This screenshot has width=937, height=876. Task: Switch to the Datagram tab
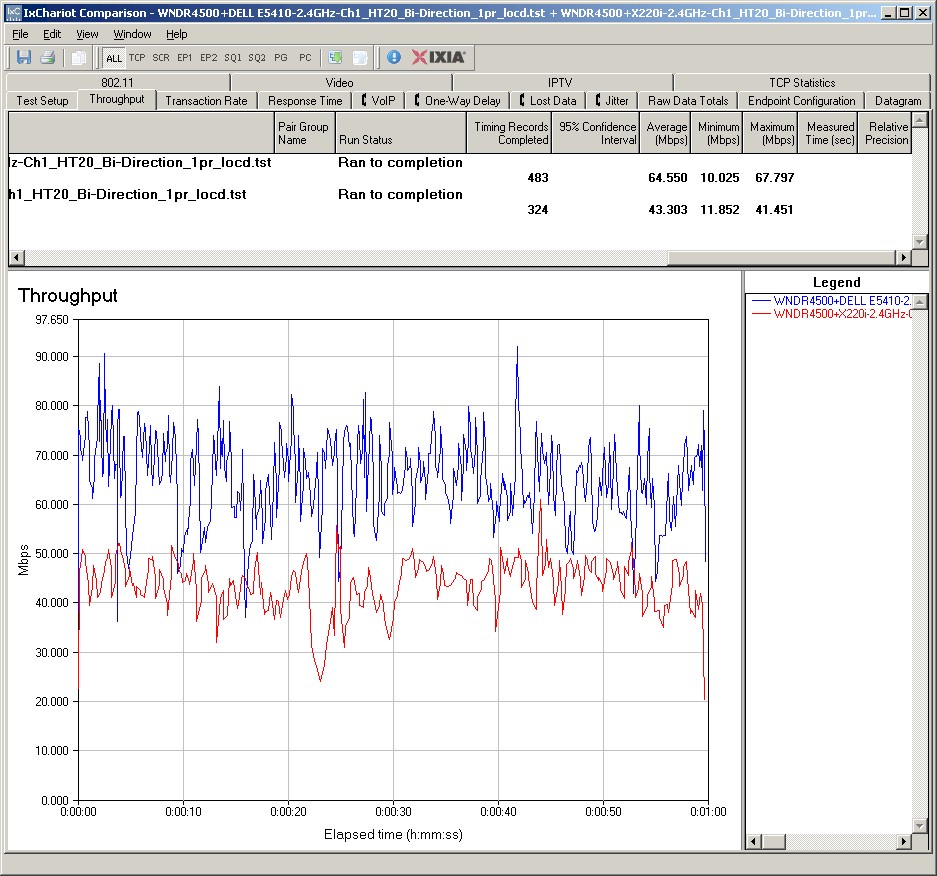pos(898,100)
